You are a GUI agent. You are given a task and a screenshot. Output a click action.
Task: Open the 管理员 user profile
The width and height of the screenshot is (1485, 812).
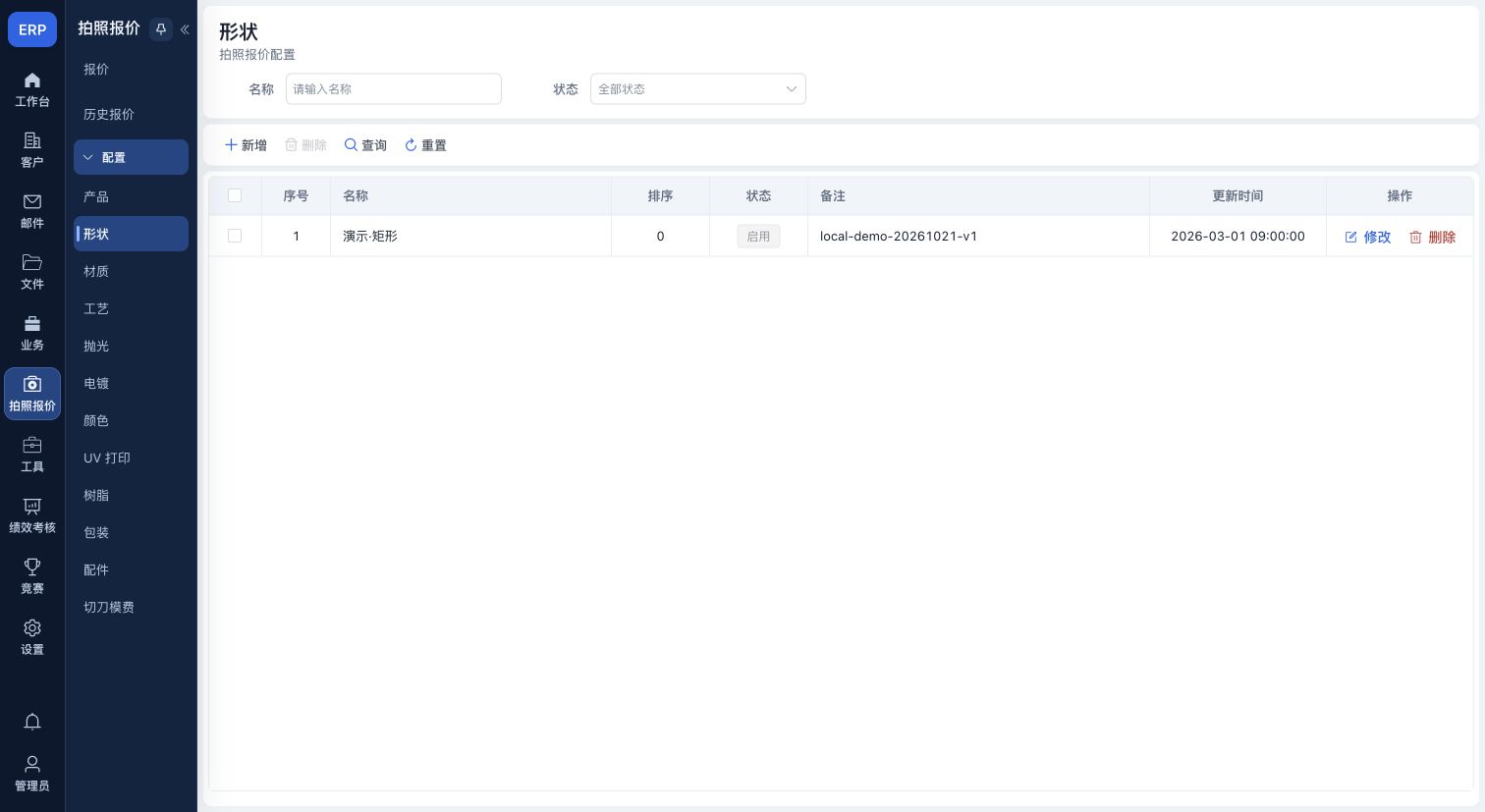pyautogui.click(x=32, y=774)
